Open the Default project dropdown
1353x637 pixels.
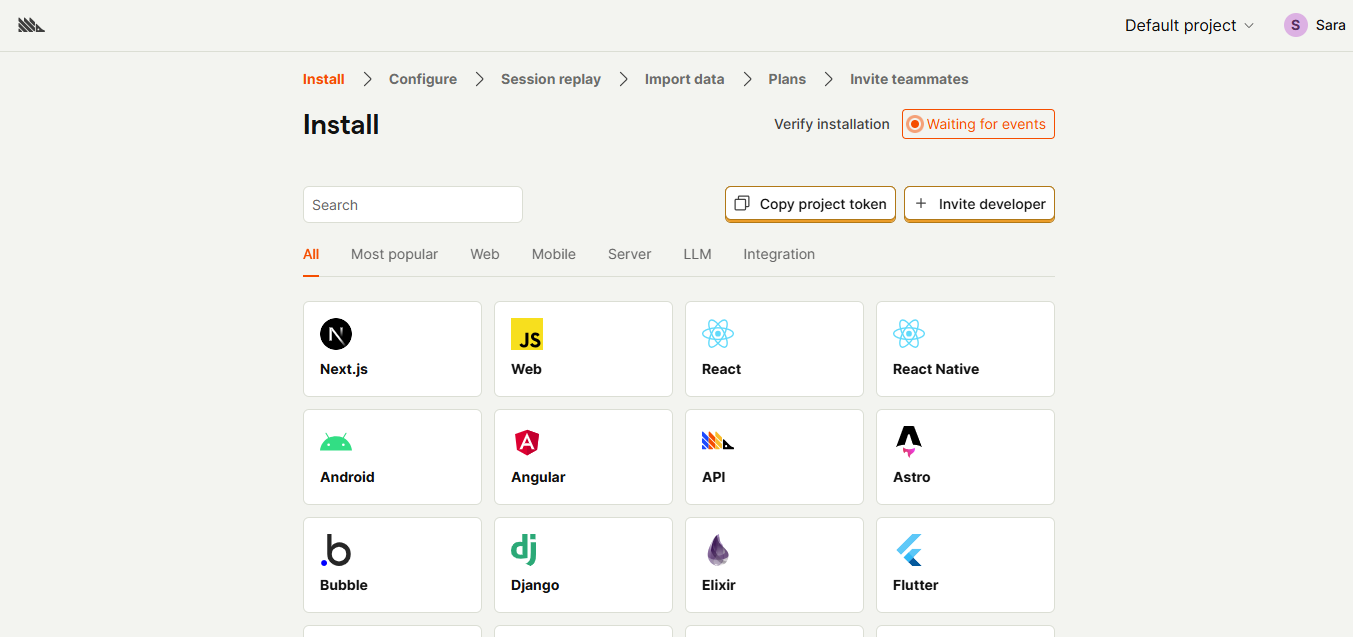click(x=1189, y=25)
